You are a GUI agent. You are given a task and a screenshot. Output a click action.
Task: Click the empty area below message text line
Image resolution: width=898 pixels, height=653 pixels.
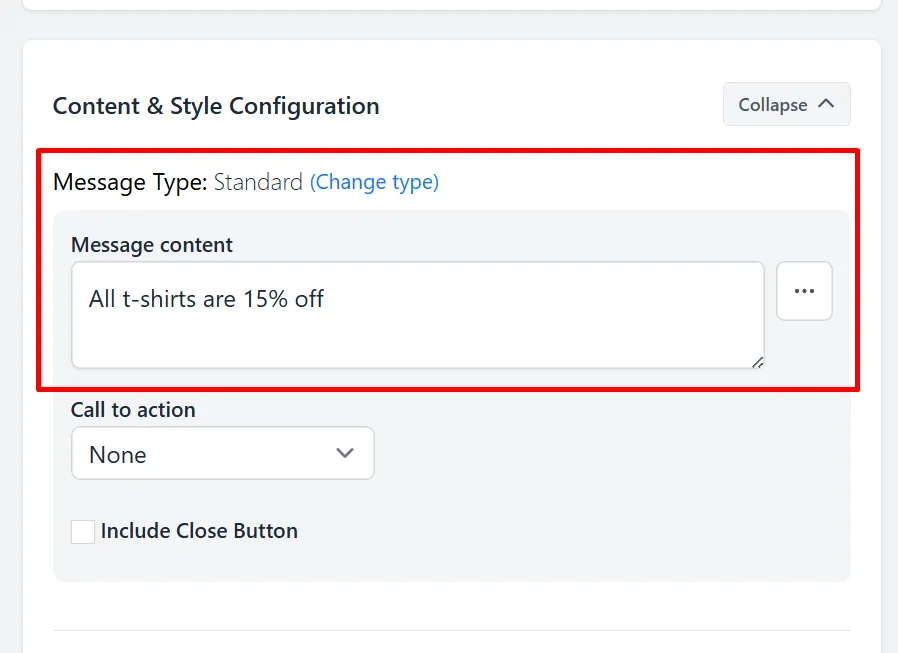click(418, 341)
